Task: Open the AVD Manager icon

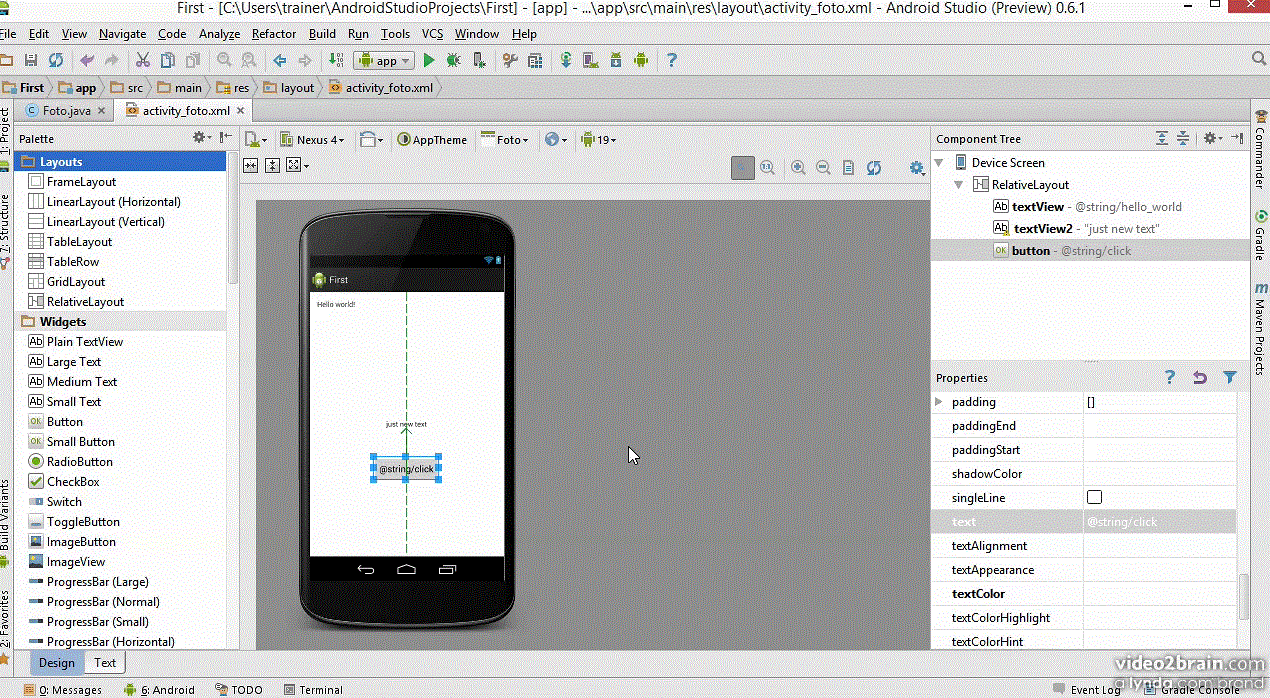Action: point(590,60)
